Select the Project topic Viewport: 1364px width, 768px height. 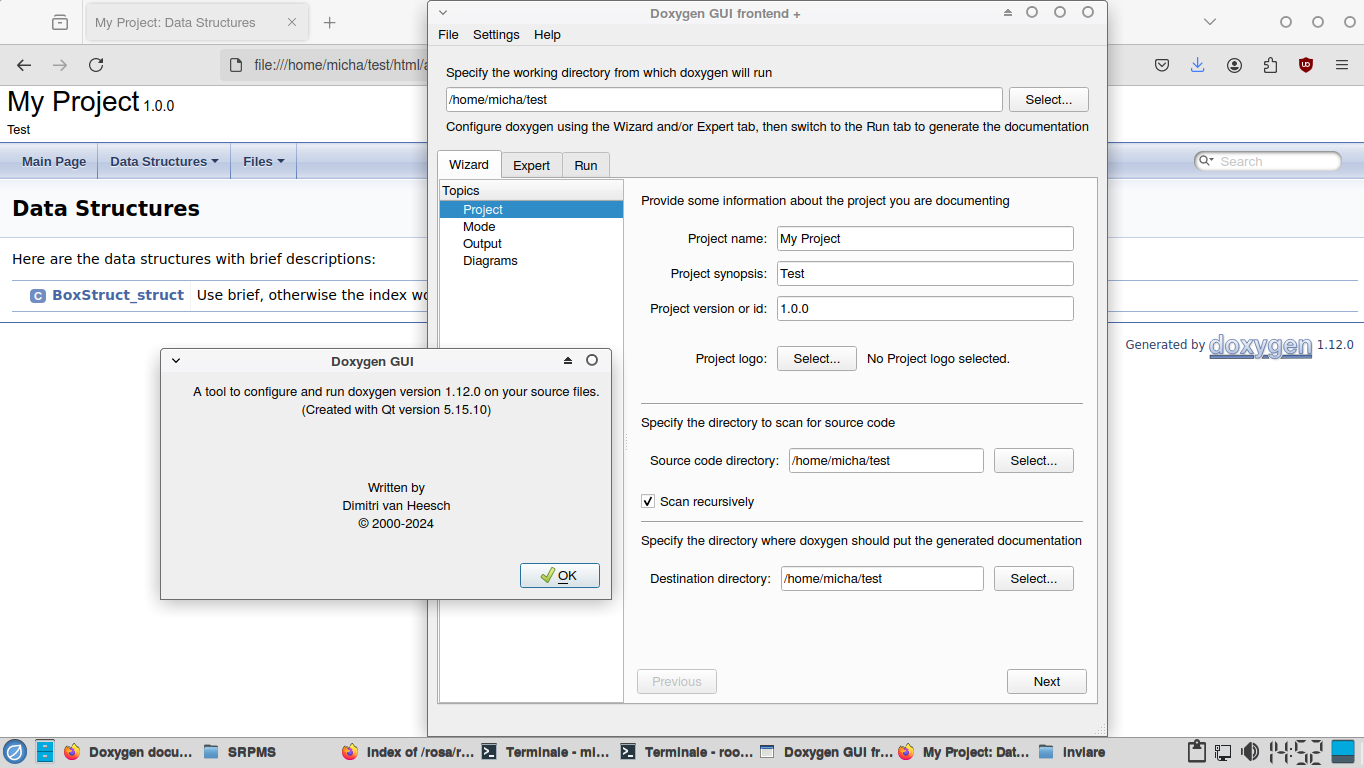click(x=531, y=210)
